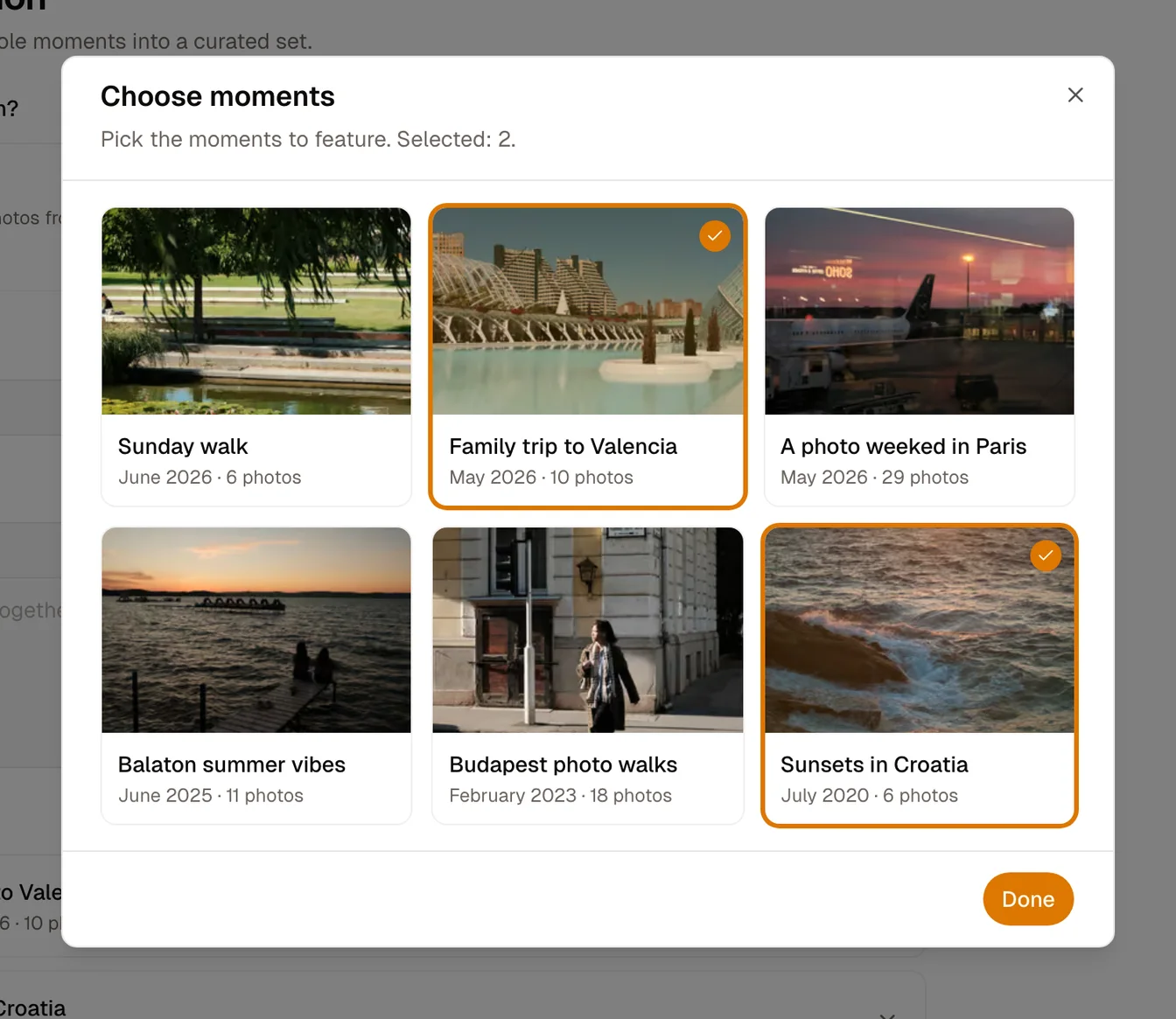Click 'February 2023 · 18 photos' text
The image size is (1176, 1019).
click(560, 796)
